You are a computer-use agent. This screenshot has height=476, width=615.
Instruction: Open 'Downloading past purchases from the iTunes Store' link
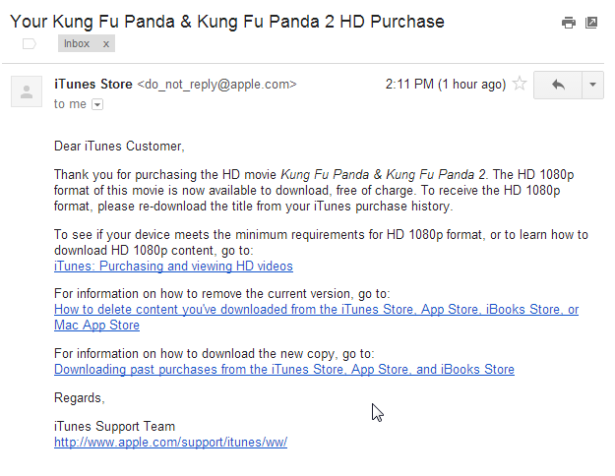click(284, 369)
